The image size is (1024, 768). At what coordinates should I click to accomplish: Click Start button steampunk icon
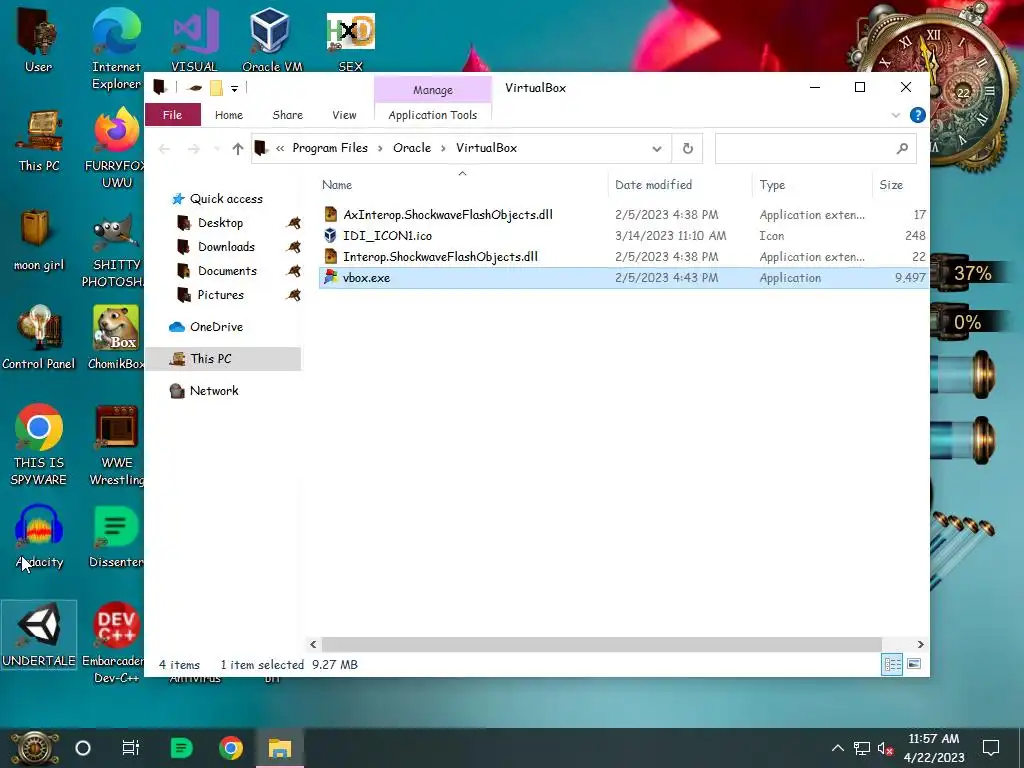34,748
